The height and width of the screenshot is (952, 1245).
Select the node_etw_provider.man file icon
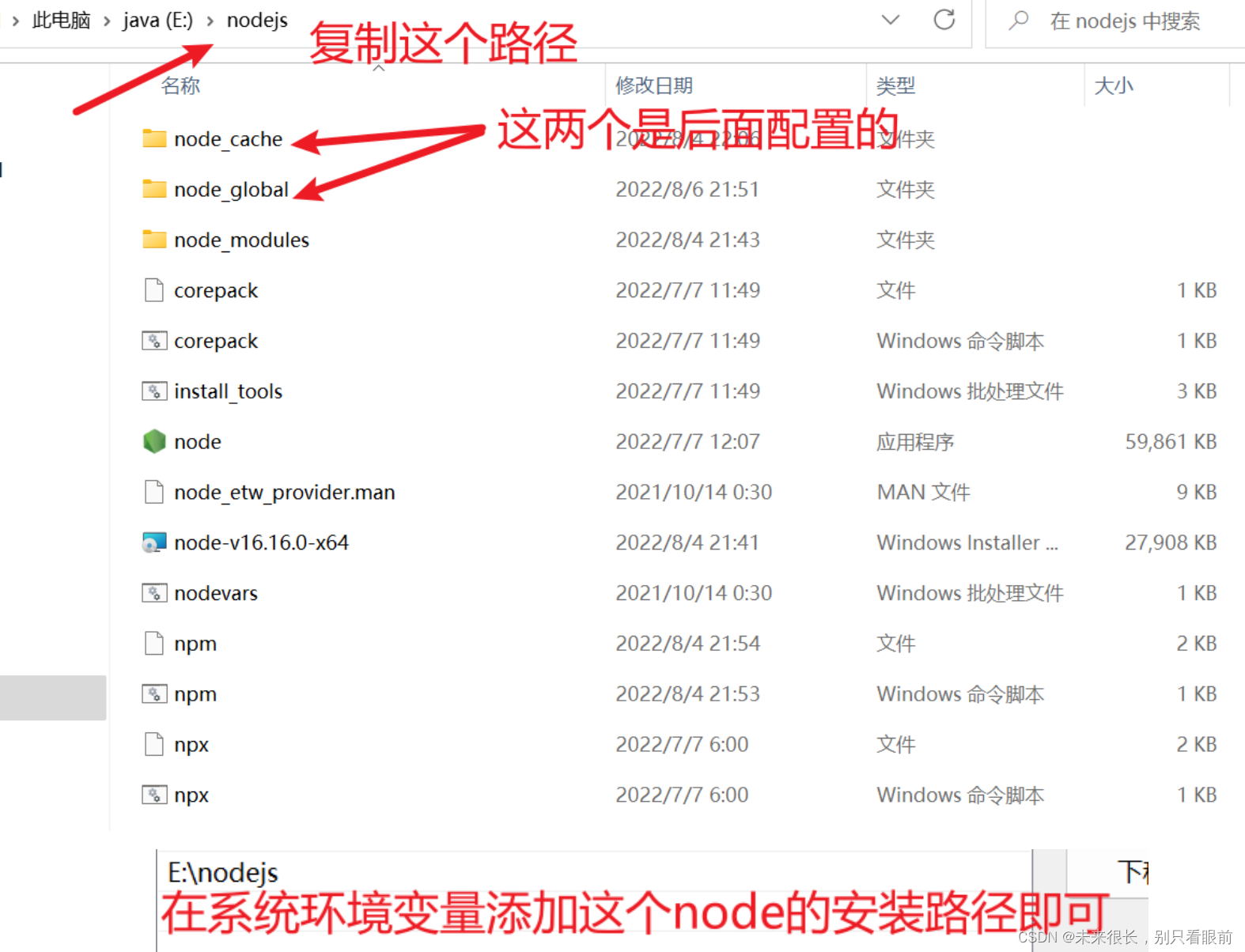(154, 492)
